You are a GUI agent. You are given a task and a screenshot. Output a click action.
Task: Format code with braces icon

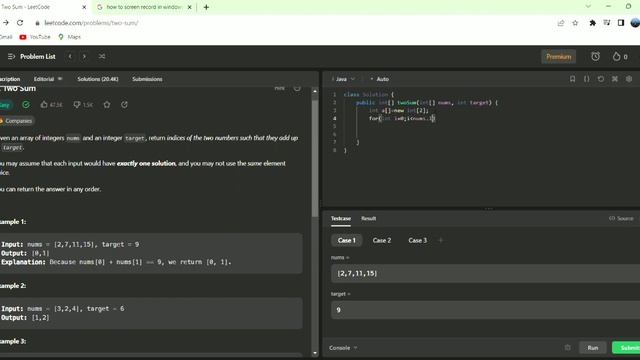[x=587, y=79]
